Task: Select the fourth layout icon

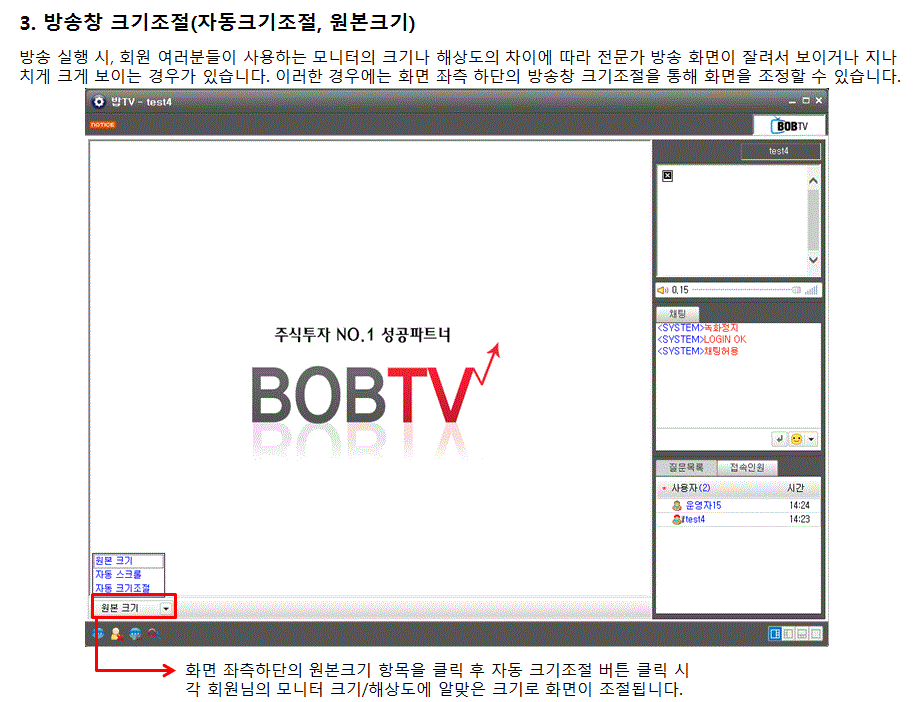Action: pyautogui.click(x=816, y=633)
